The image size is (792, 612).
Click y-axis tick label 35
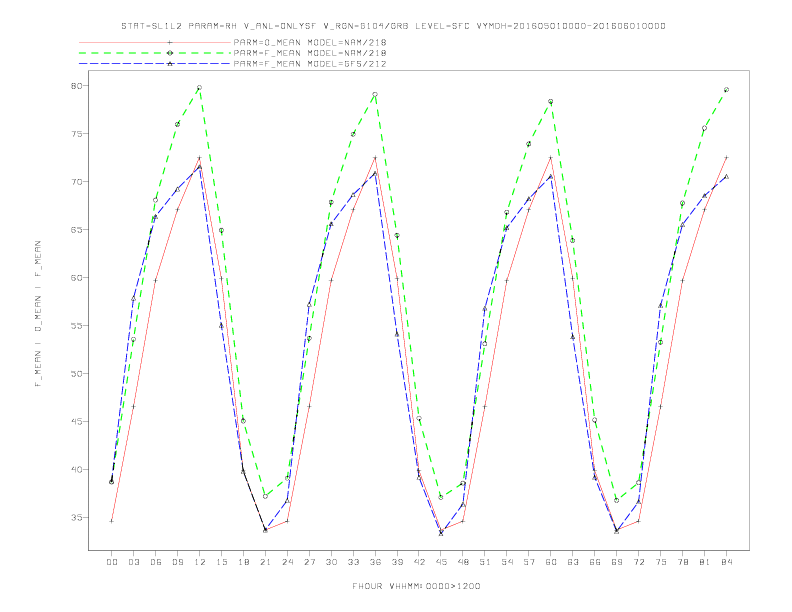point(76,518)
